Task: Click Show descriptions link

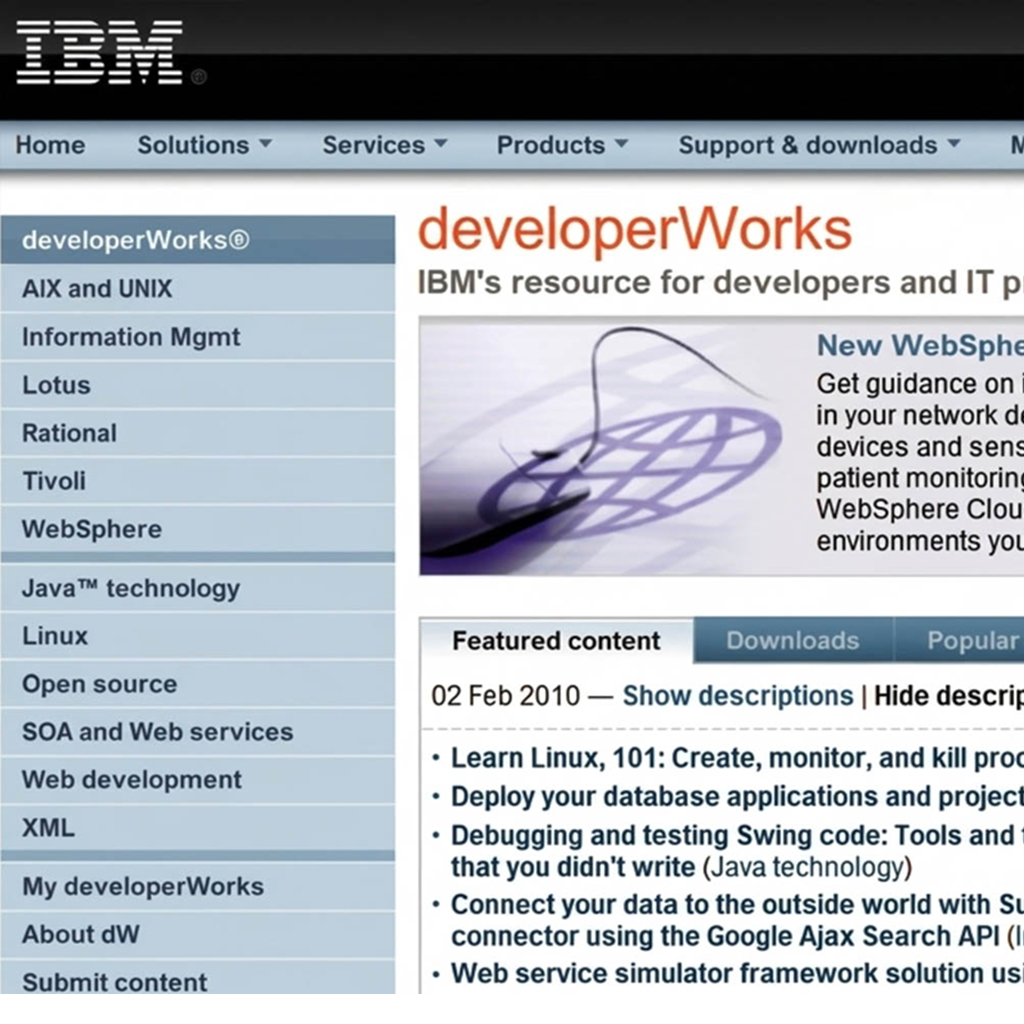Action: click(737, 695)
